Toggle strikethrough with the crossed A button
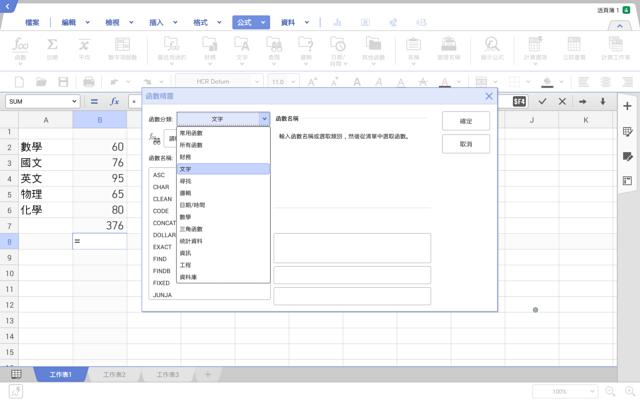Viewport: 640px width, 400px height. coord(423,82)
